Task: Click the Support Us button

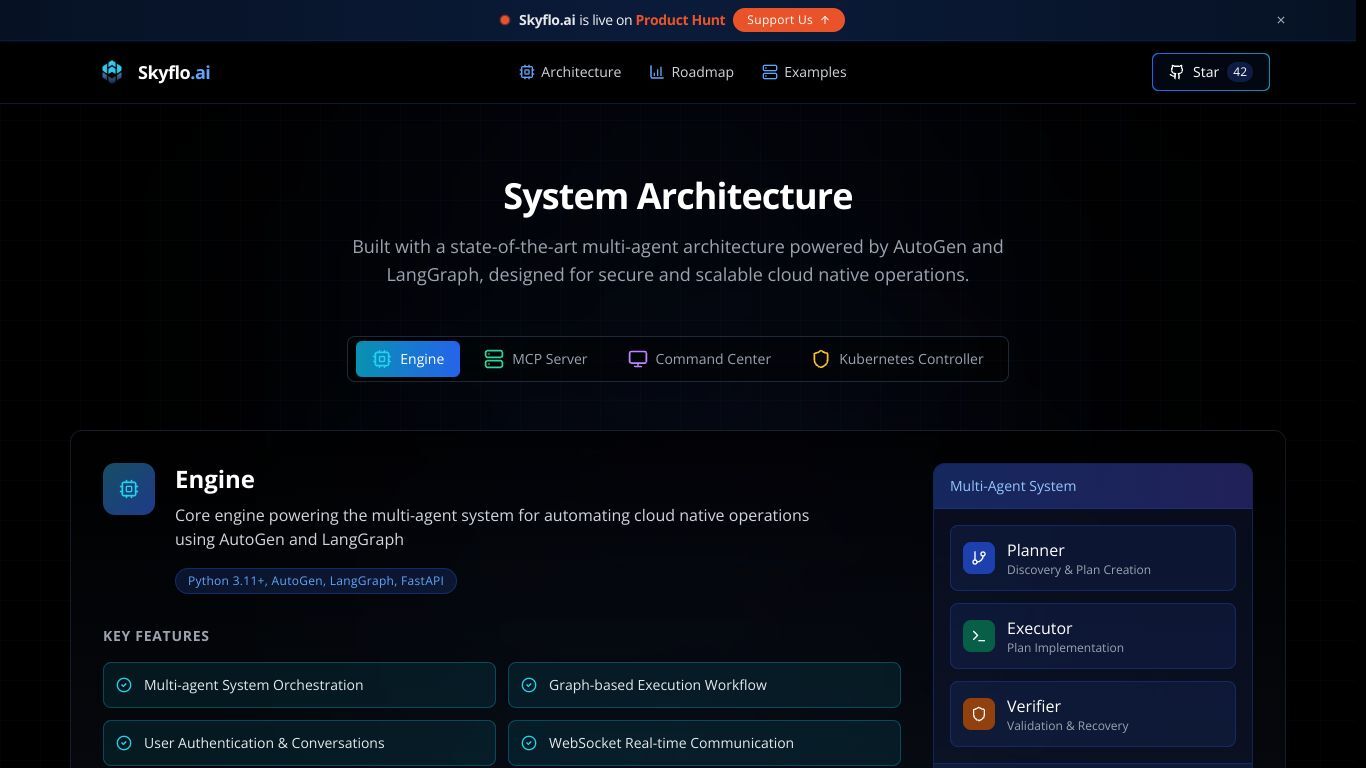Action: tap(788, 20)
